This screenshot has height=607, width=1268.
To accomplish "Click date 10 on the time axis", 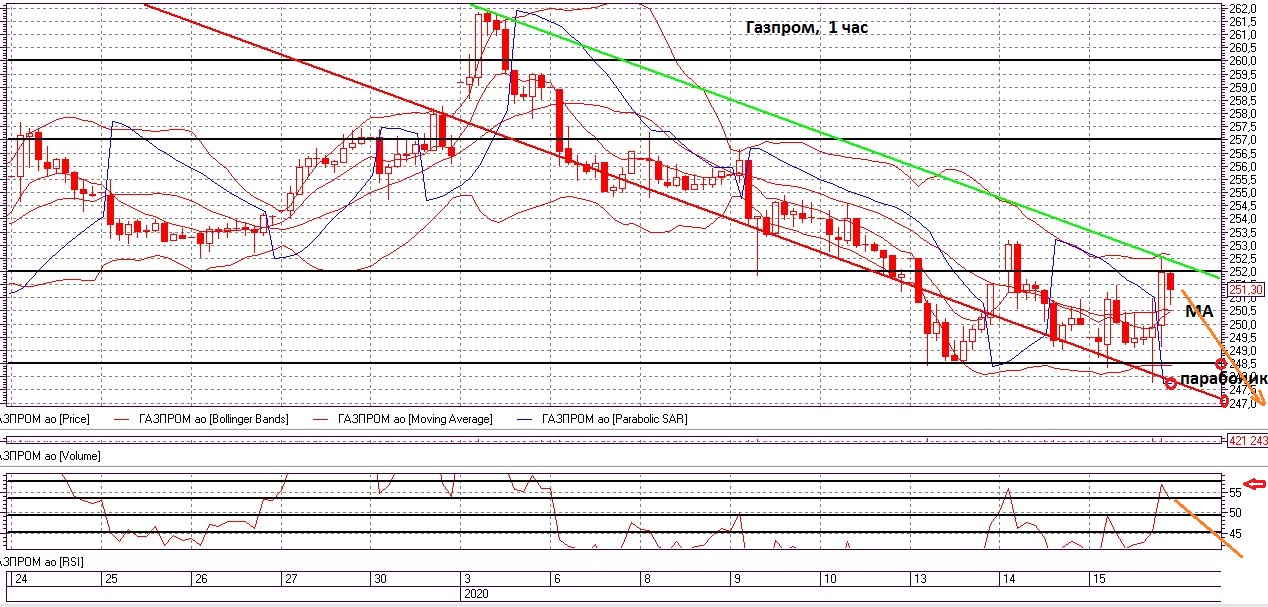I will click(x=830, y=580).
